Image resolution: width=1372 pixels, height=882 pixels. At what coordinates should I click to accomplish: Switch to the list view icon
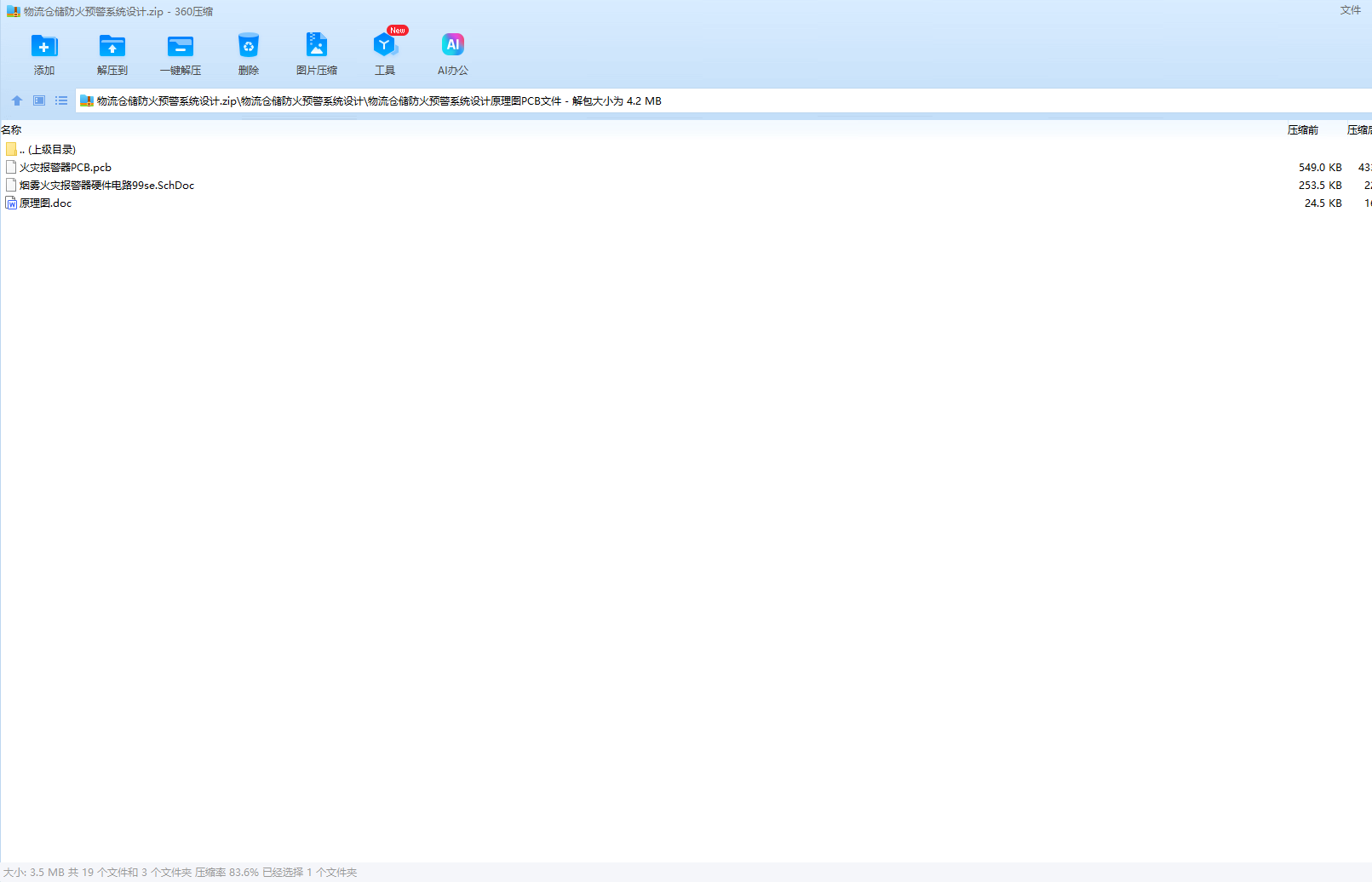[x=61, y=100]
